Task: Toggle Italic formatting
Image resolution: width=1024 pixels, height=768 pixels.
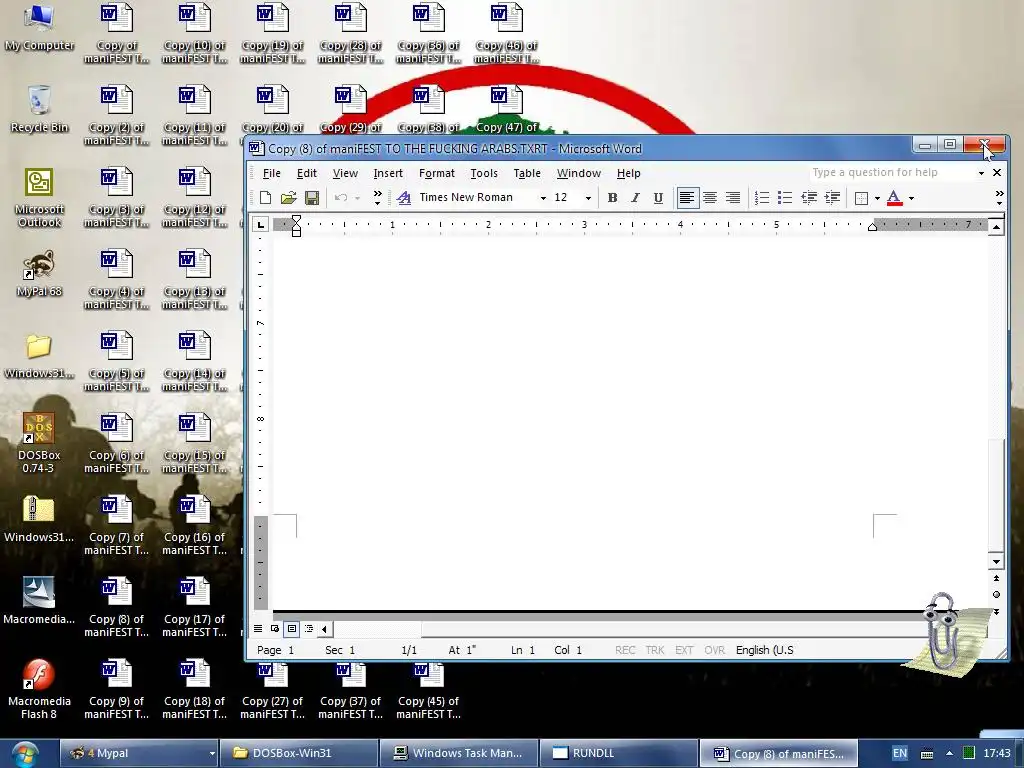Action: click(635, 198)
